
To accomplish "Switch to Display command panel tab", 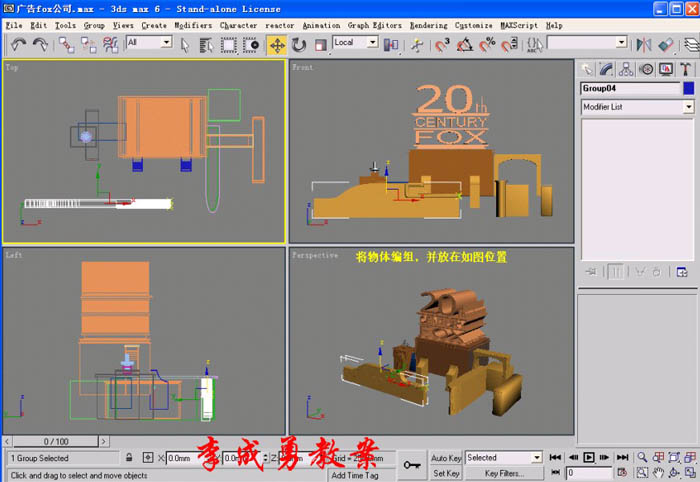I will pos(666,69).
